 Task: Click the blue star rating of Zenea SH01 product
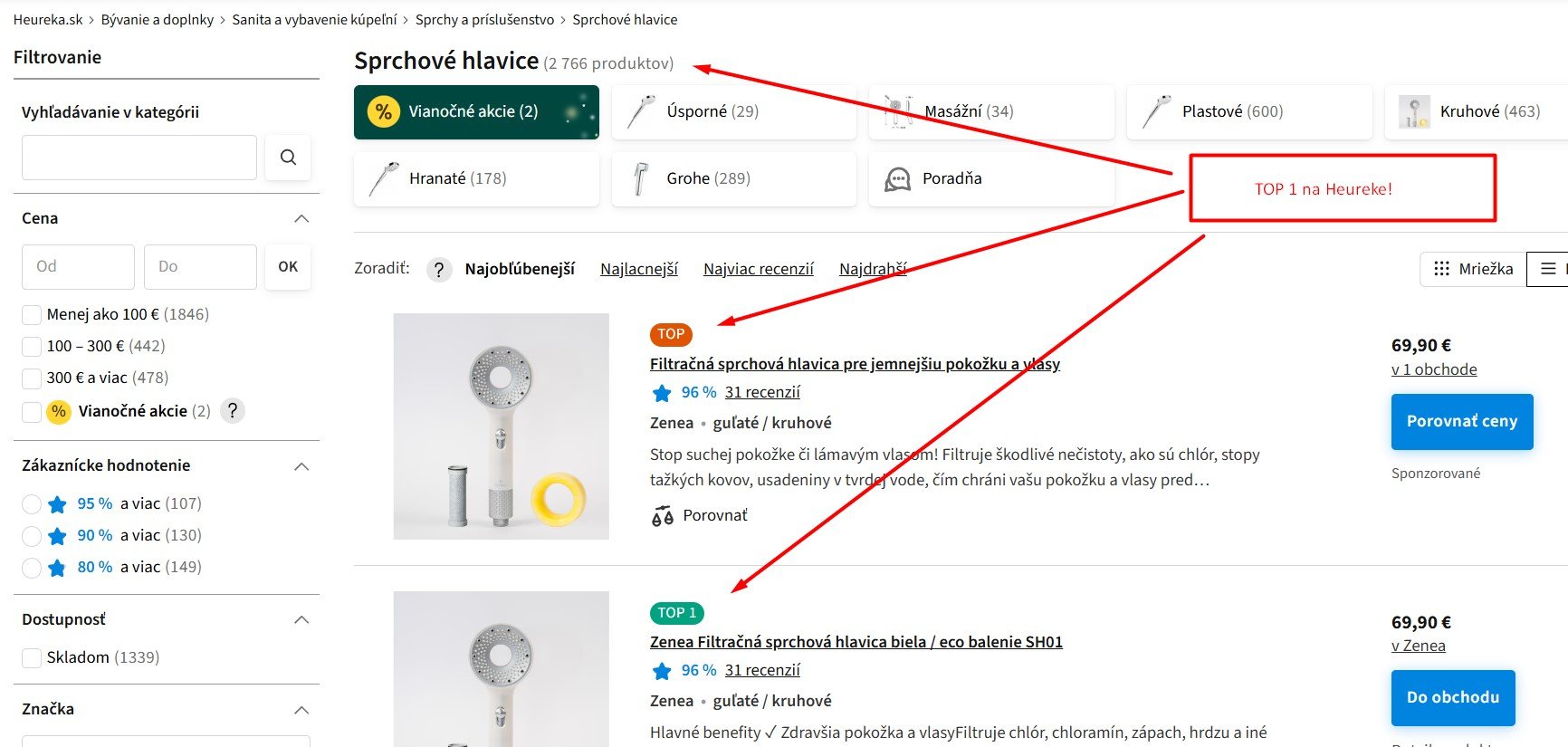[x=662, y=671]
